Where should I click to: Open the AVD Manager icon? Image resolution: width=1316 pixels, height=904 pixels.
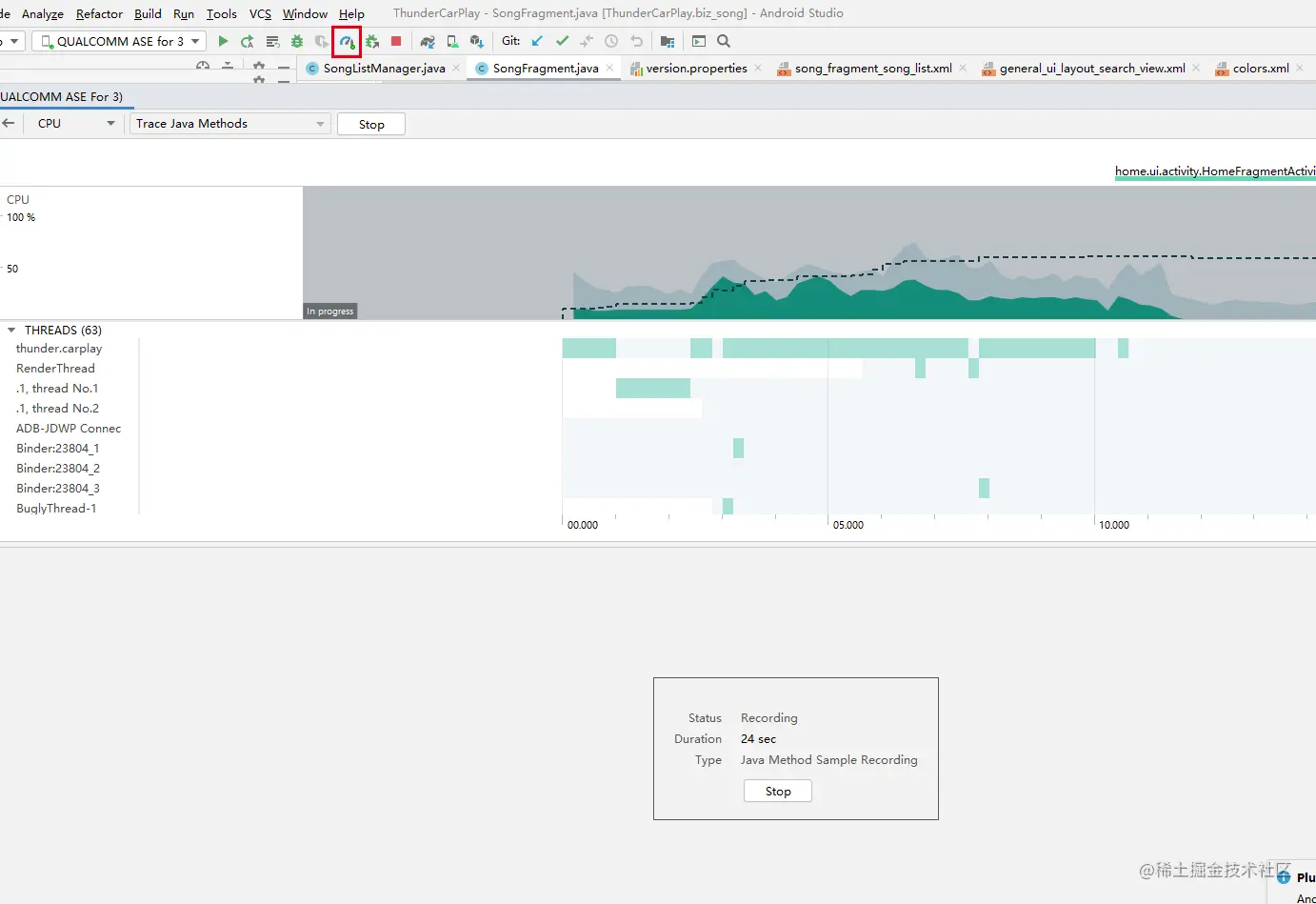pyautogui.click(x=452, y=41)
